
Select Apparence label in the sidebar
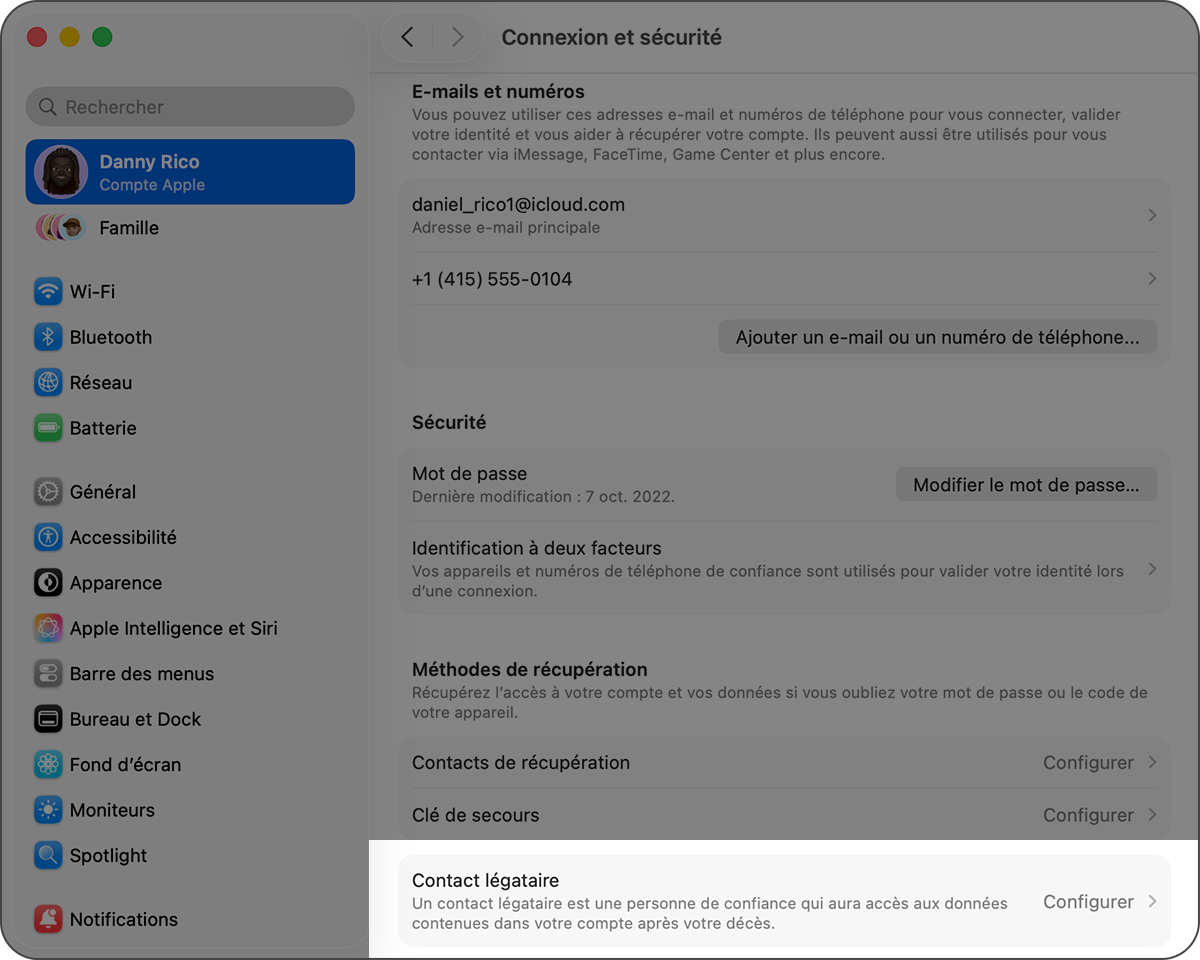pyautogui.click(x=115, y=583)
